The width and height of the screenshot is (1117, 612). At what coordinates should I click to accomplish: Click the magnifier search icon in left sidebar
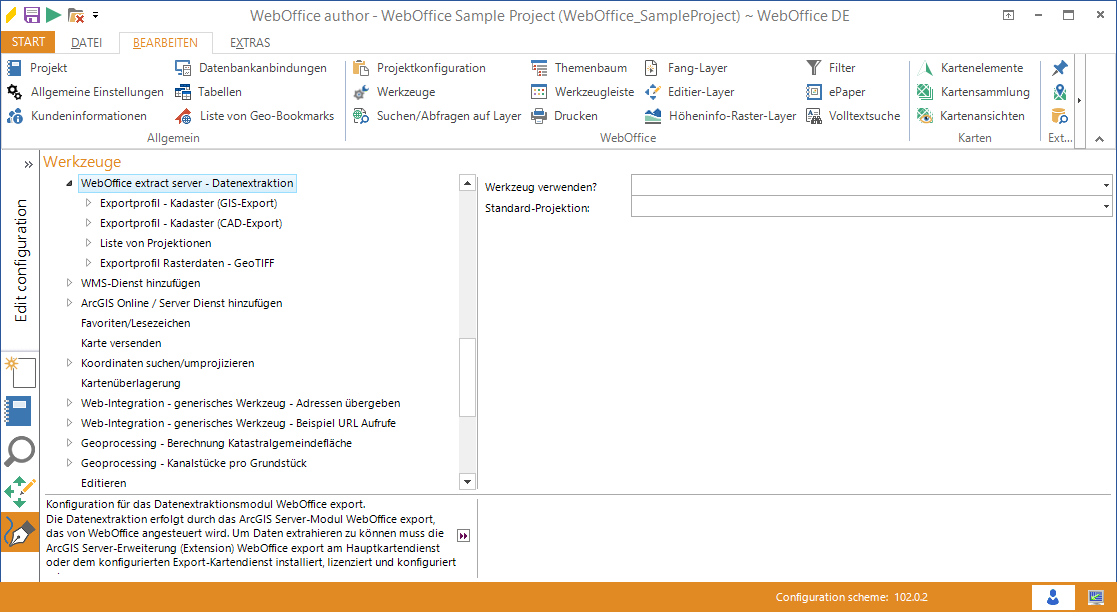pyautogui.click(x=19, y=452)
